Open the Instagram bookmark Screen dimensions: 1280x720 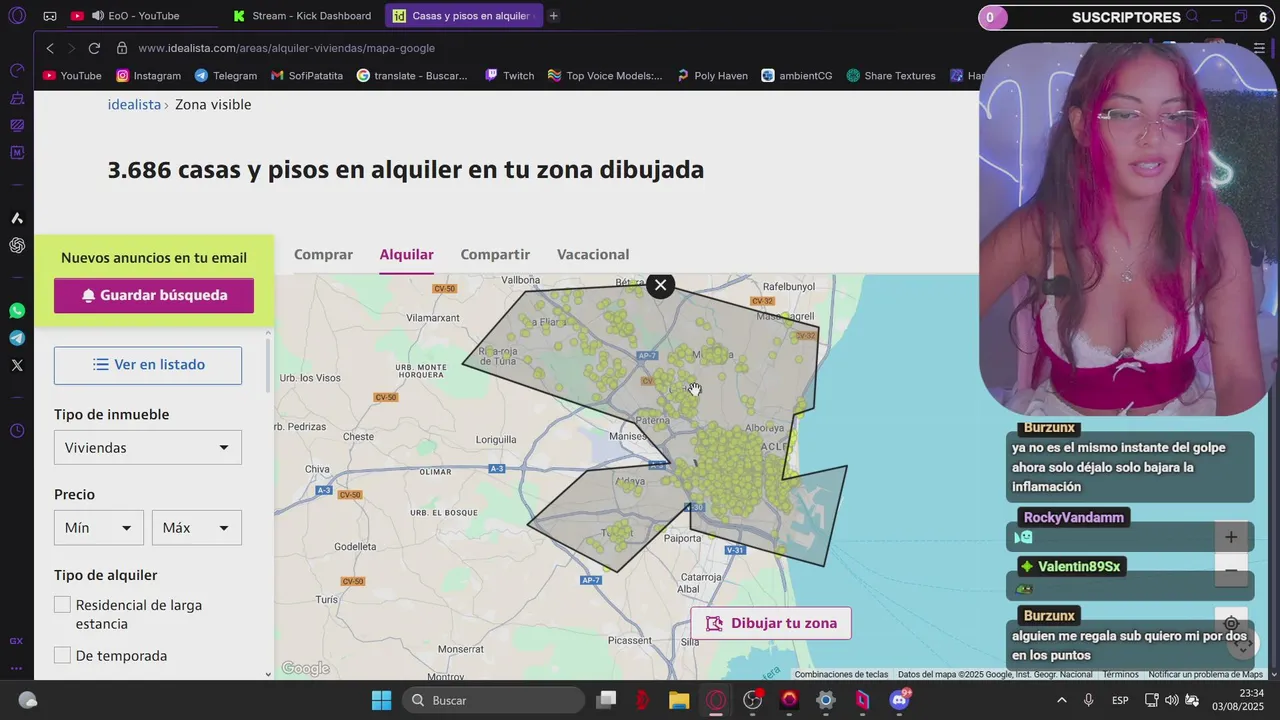(x=148, y=75)
